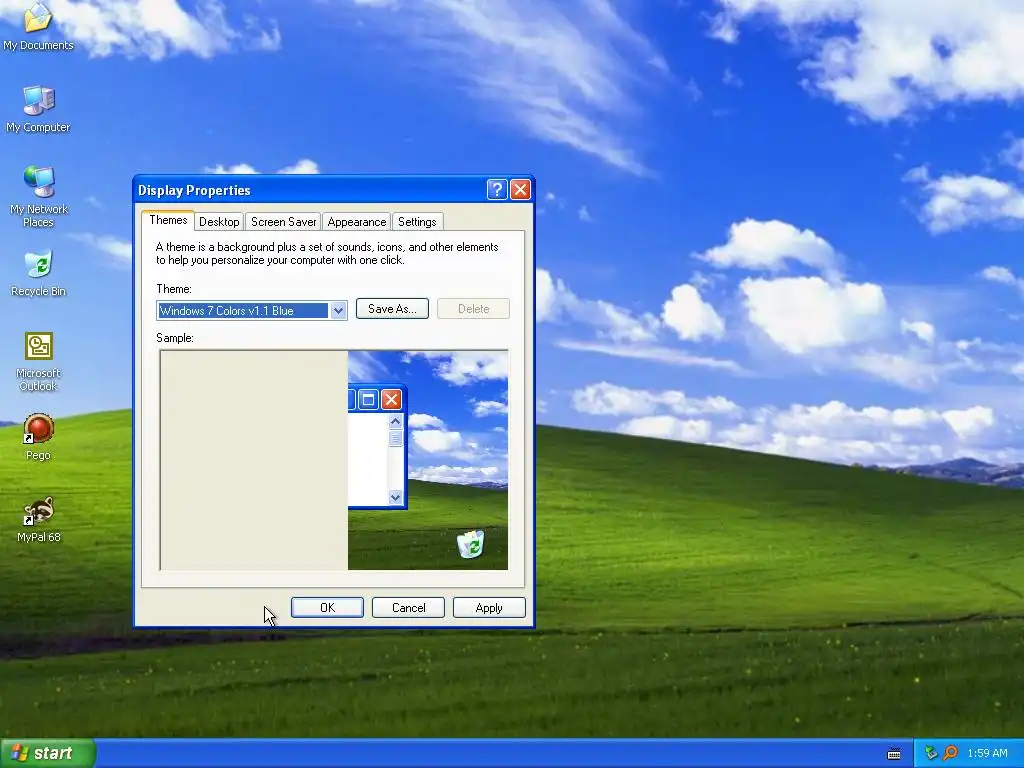Viewport: 1024px width, 768px height.
Task: Click the keyboard icon in the taskbar
Action: [894, 754]
